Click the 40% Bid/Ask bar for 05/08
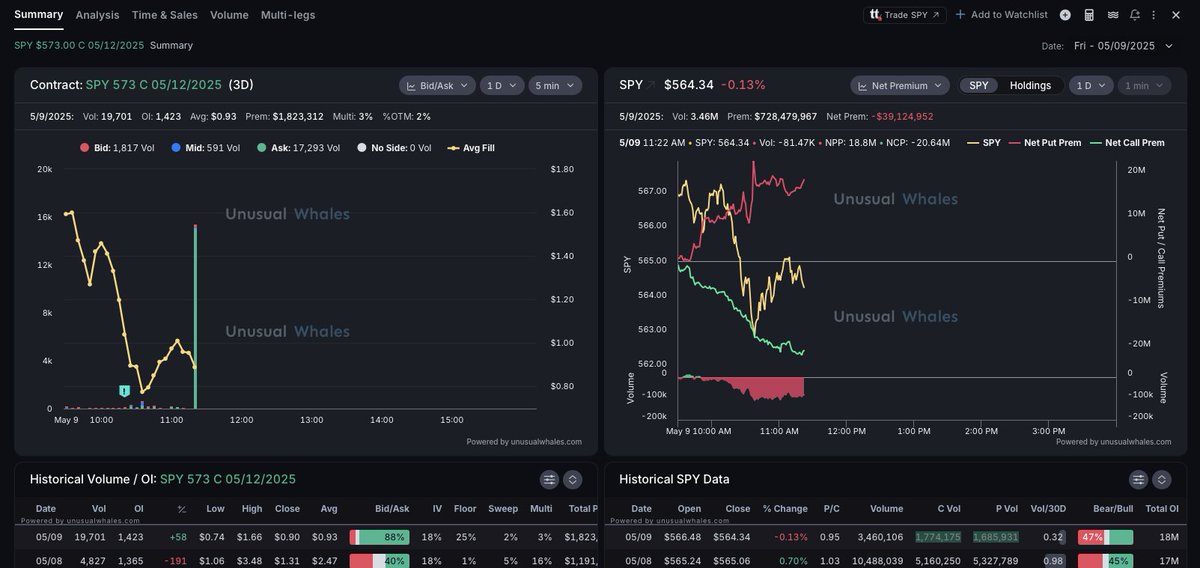 pyautogui.click(x=379, y=561)
